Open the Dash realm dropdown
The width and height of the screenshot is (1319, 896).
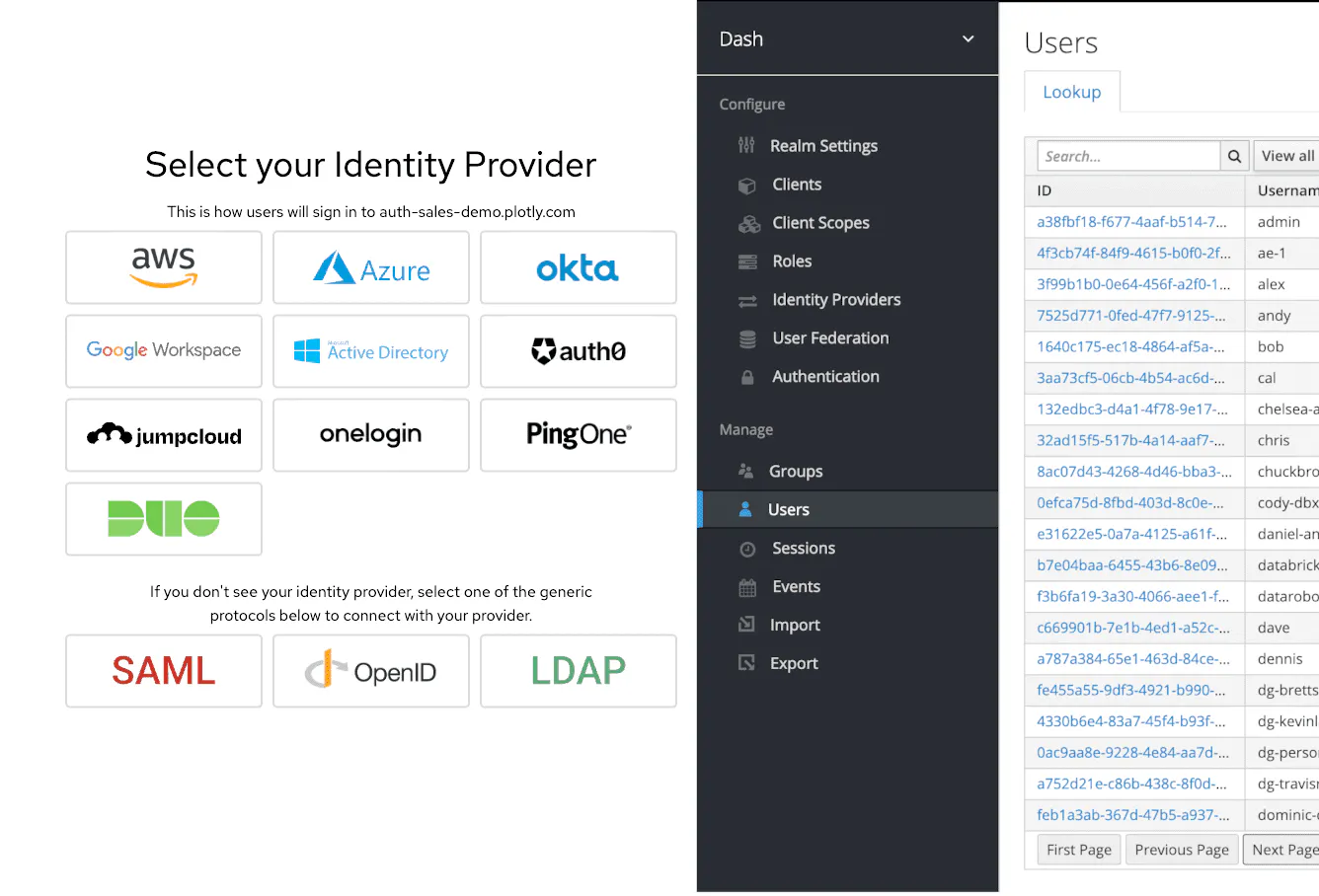(847, 38)
